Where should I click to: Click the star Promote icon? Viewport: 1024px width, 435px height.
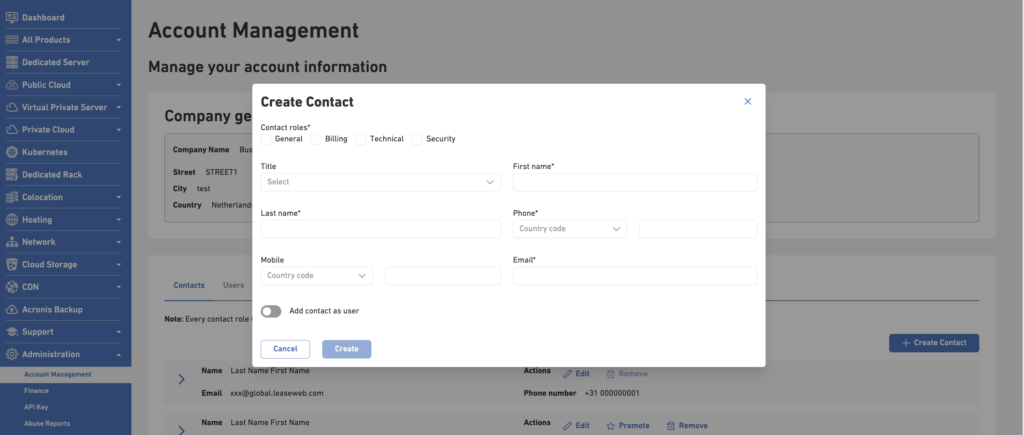pyautogui.click(x=611, y=426)
